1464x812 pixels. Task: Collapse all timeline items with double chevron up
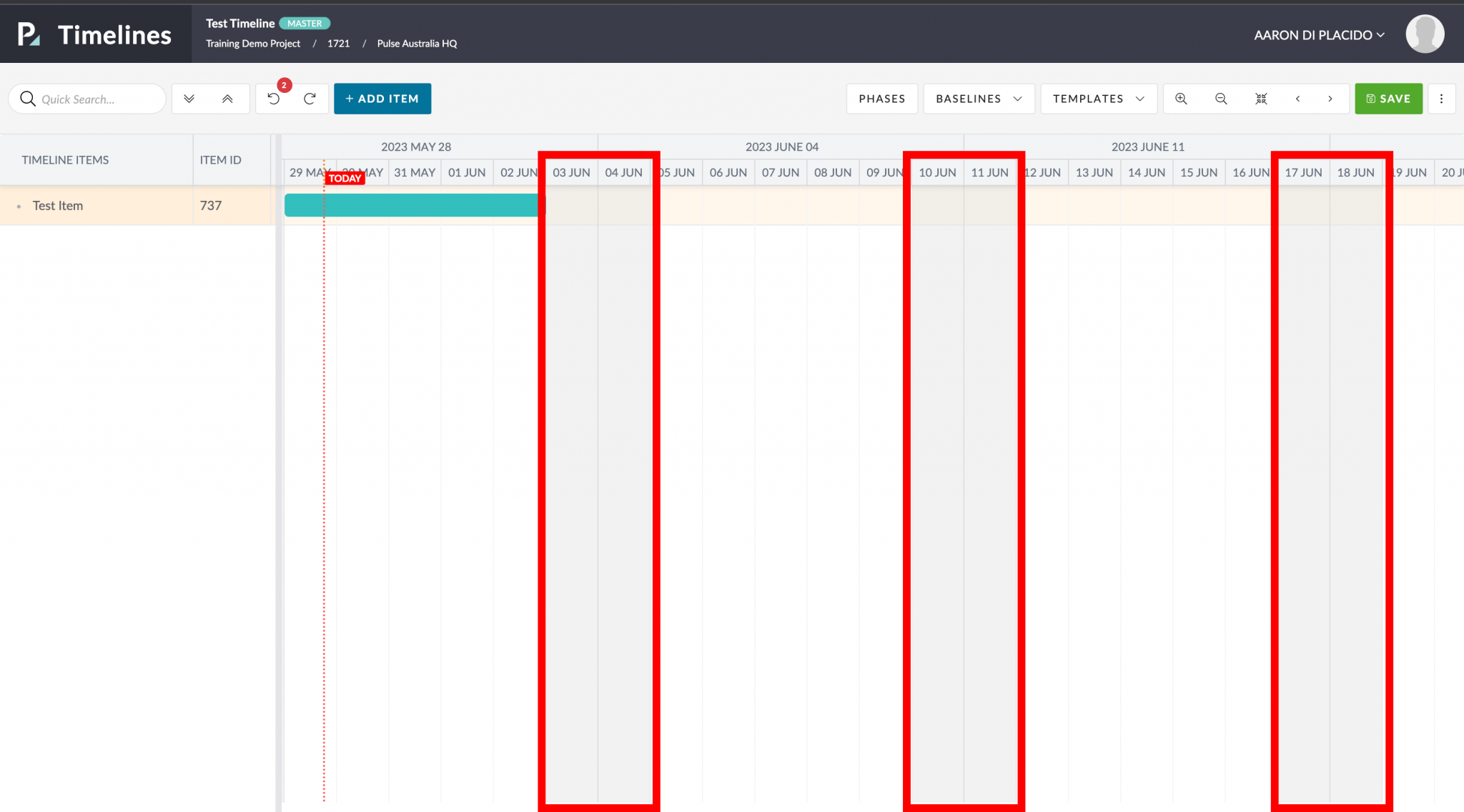click(x=227, y=99)
